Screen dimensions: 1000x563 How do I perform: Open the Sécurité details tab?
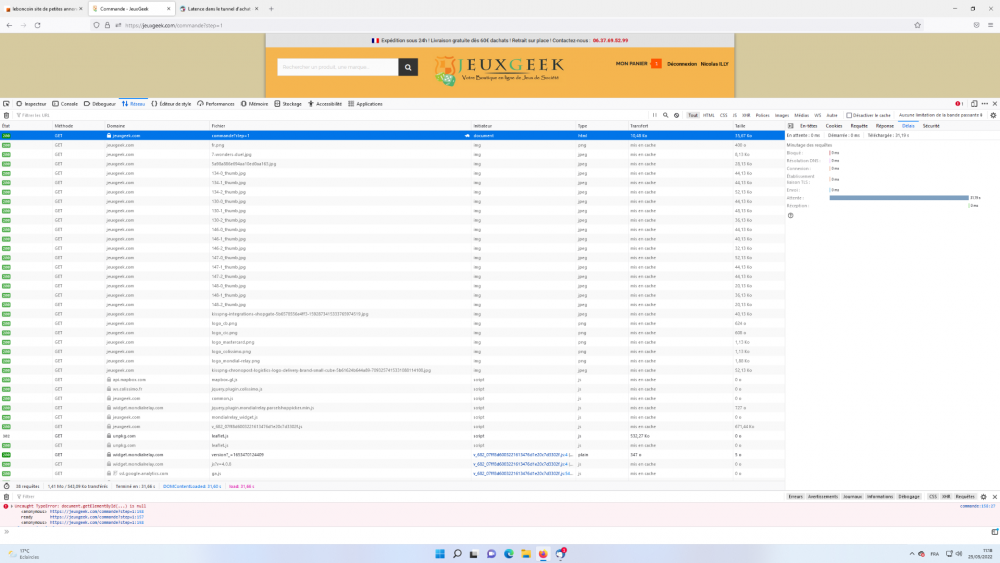pyautogui.click(x=931, y=126)
